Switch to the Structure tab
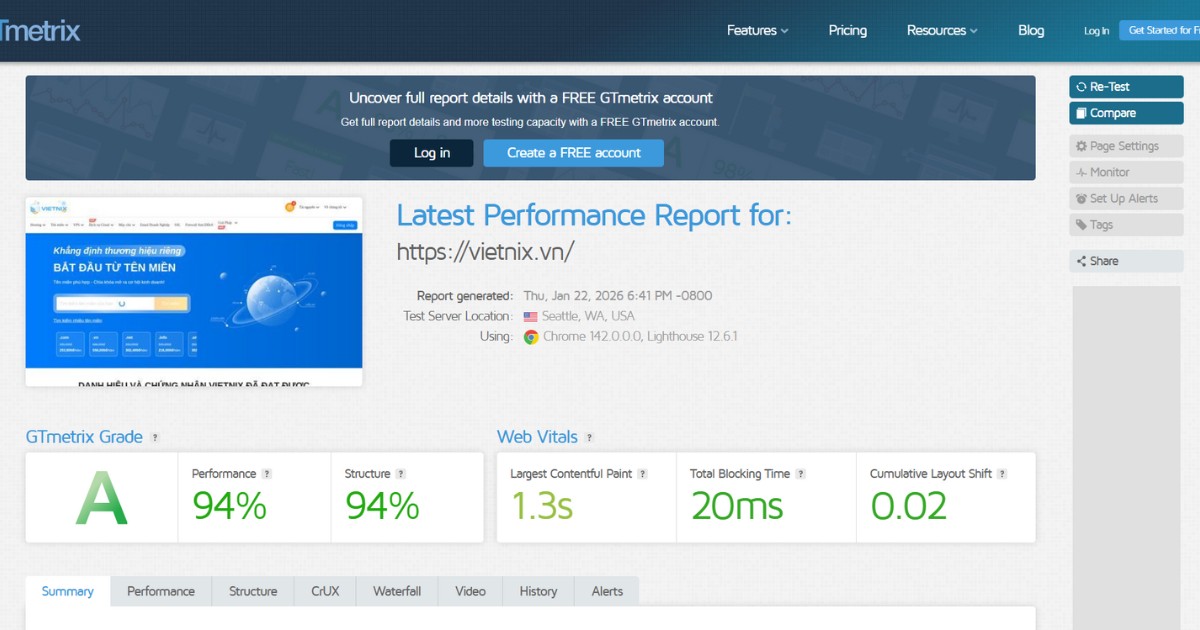This screenshot has height=630, width=1200. tap(253, 591)
